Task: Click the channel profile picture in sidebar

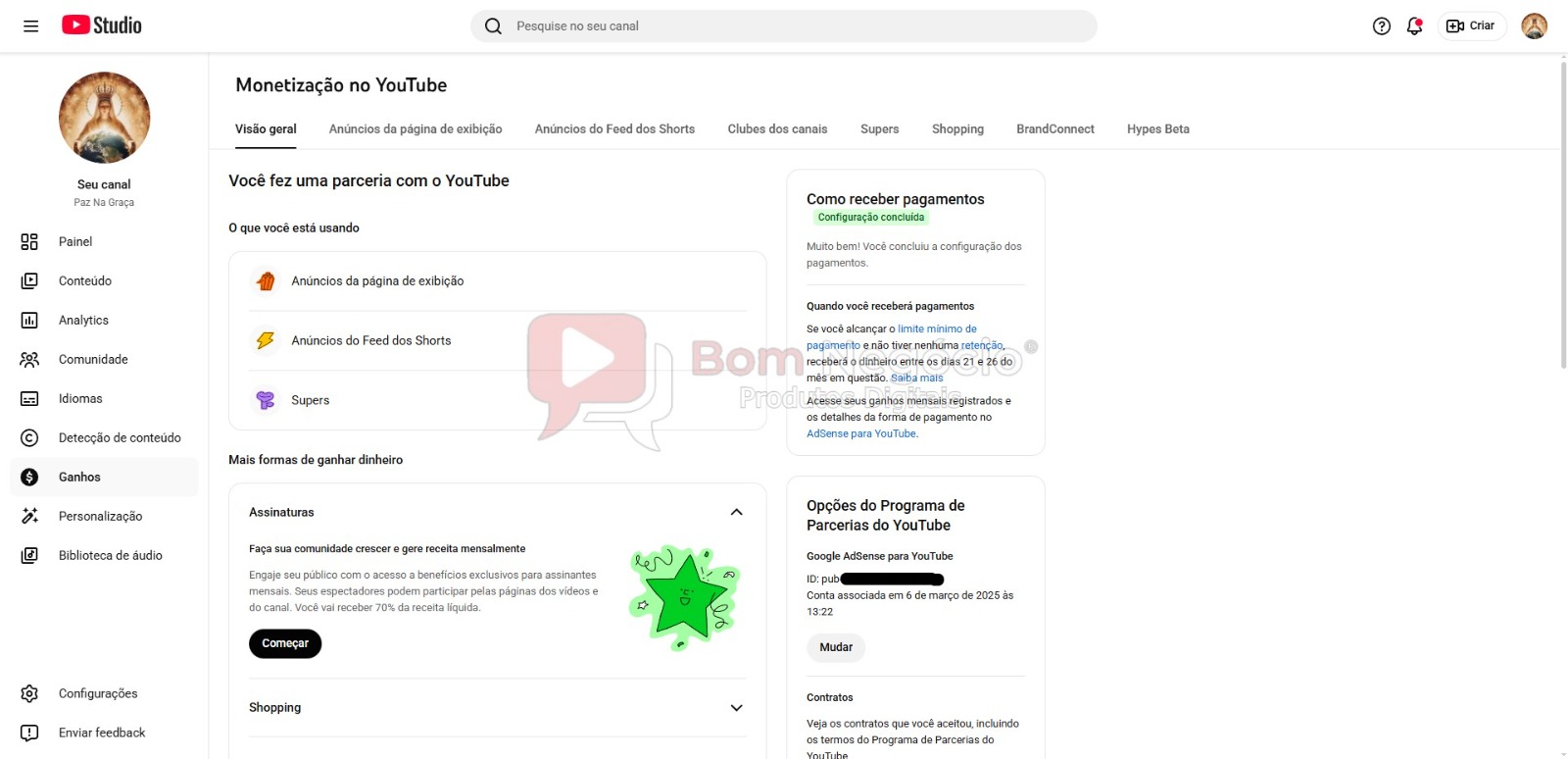Action: click(104, 118)
